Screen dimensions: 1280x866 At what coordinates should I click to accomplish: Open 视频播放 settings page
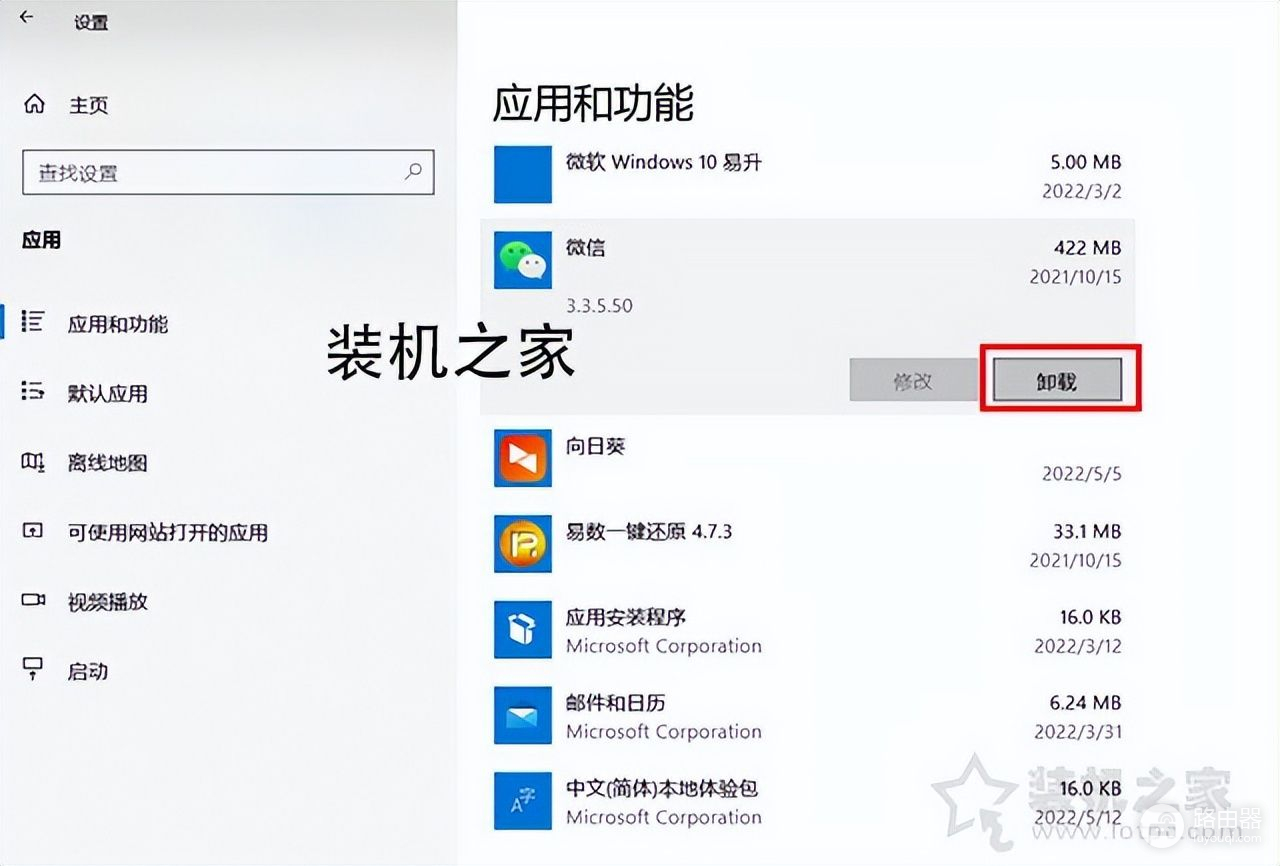click(107, 602)
